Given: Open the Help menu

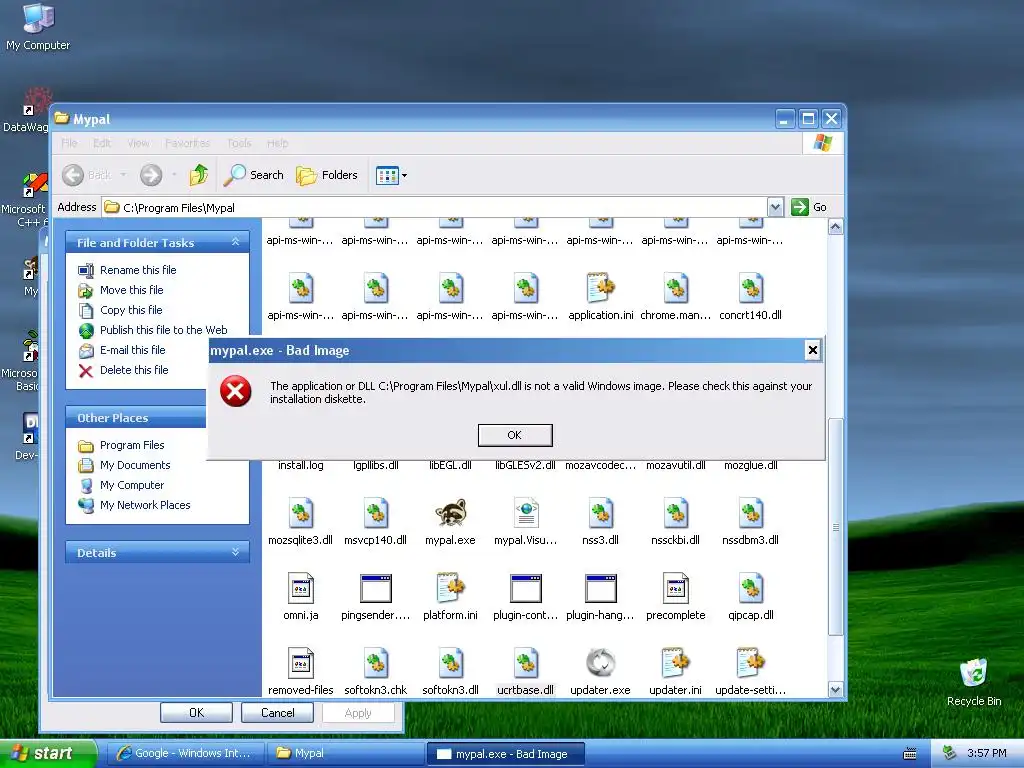Looking at the screenshot, I should tap(278, 143).
